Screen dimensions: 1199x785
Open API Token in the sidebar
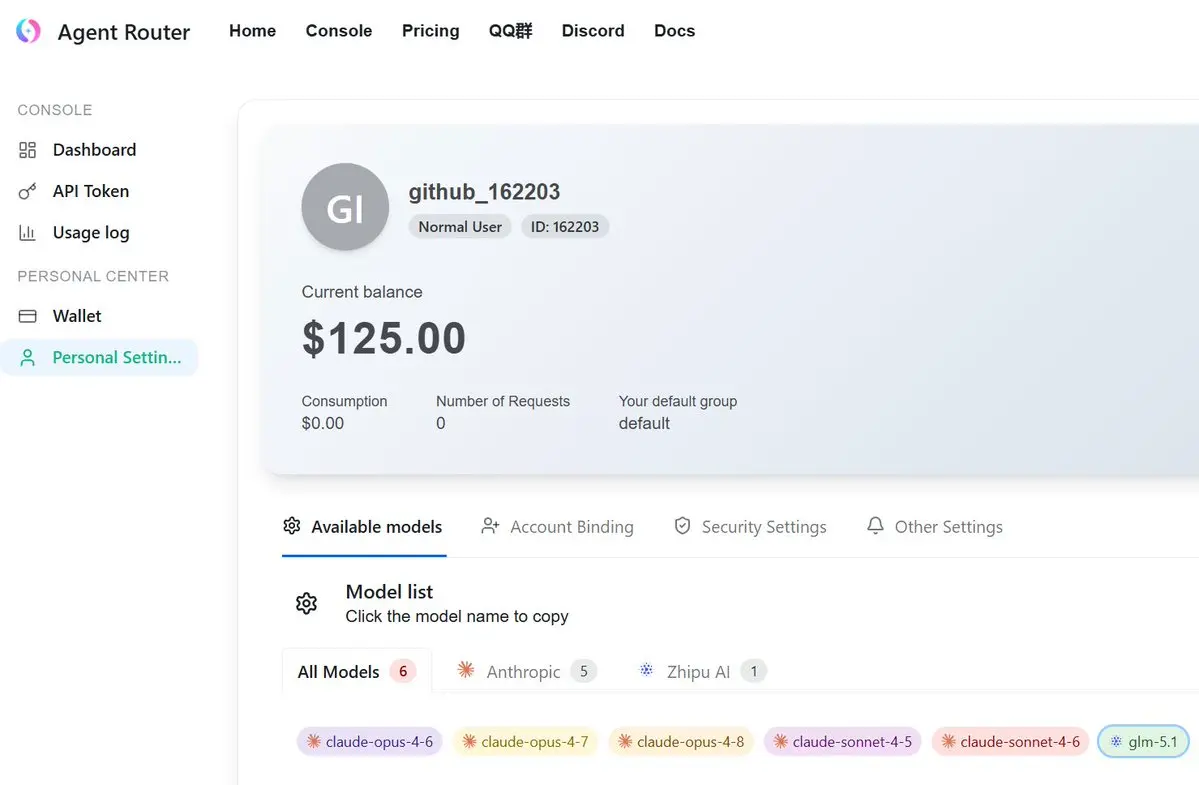[99, 191]
